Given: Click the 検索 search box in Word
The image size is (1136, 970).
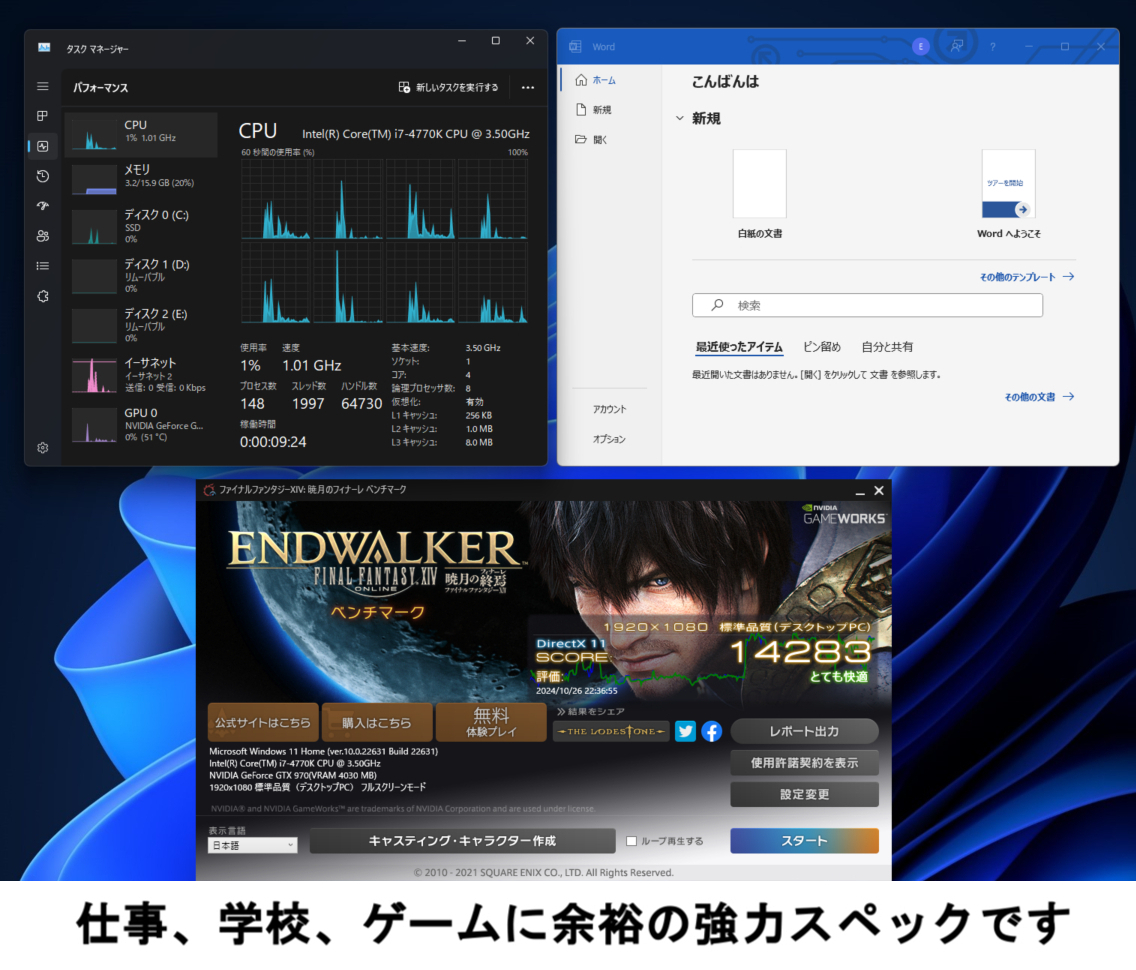Looking at the screenshot, I should click(x=867, y=305).
